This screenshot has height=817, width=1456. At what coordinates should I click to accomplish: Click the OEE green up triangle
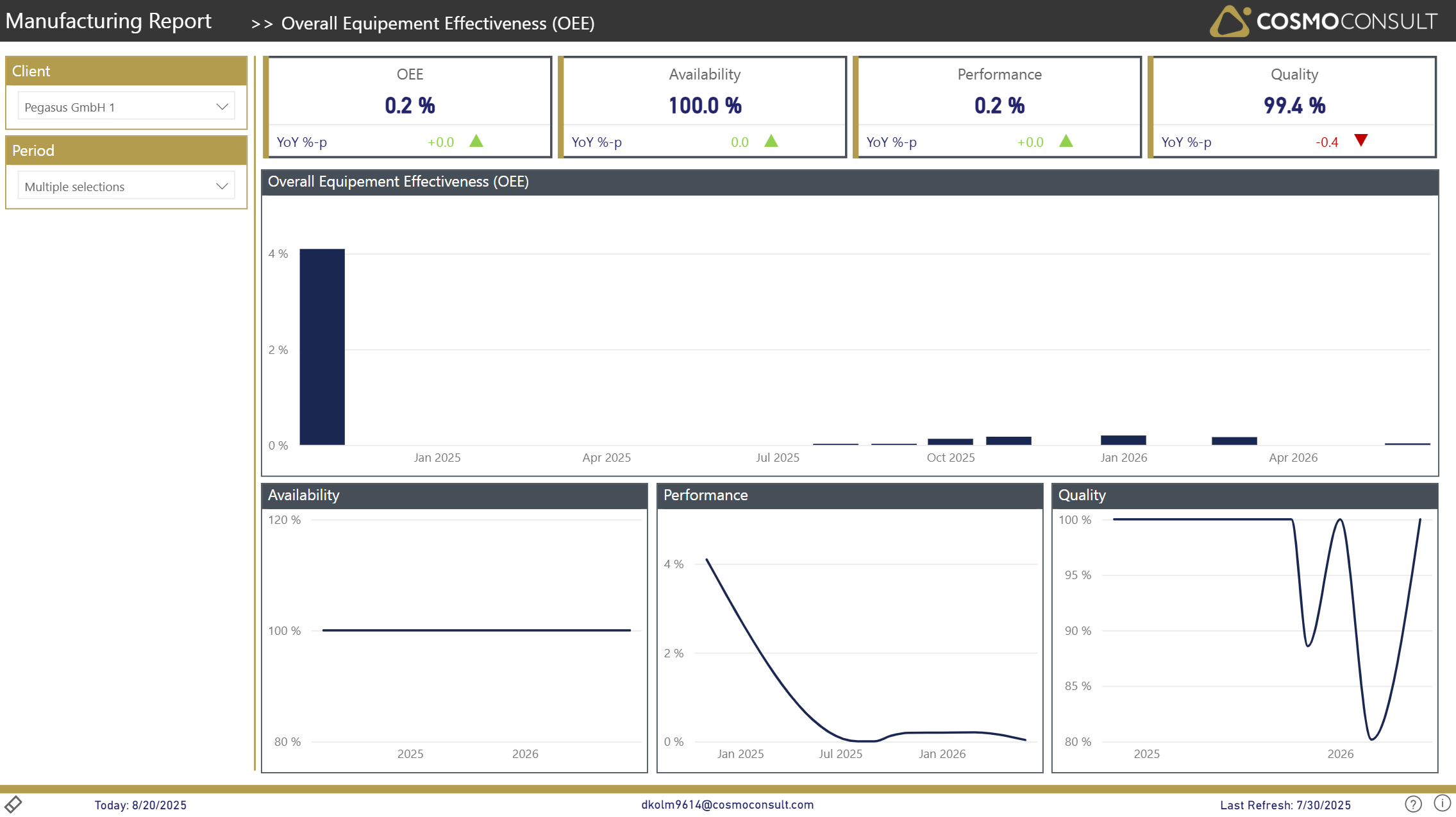coord(476,141)
